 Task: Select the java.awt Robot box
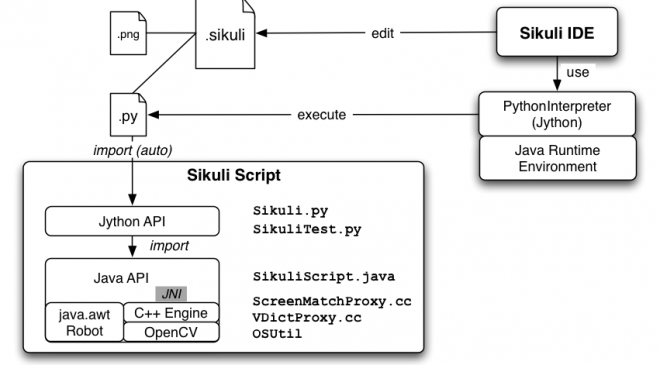click(84, 322)
